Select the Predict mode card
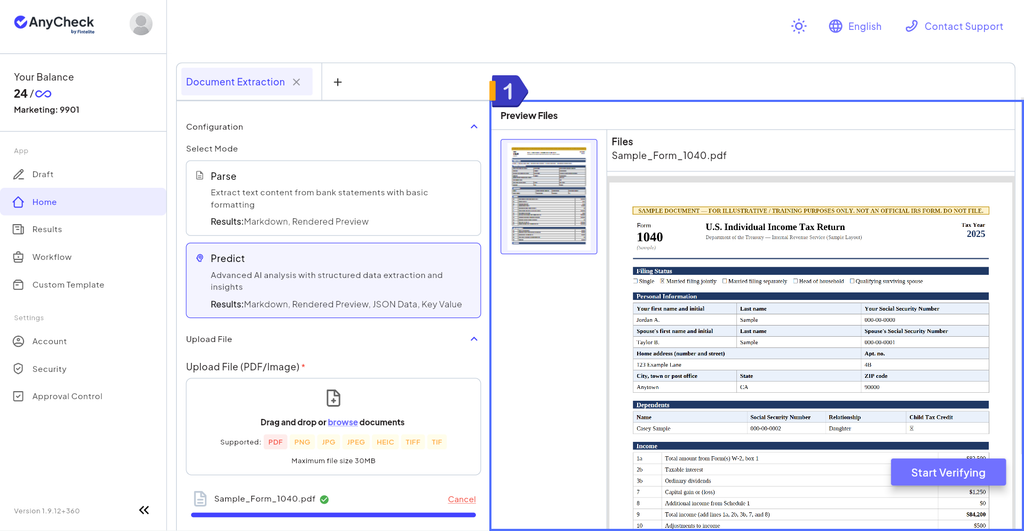Screen dimensions: 1024x531 click(x=333, y=280)
